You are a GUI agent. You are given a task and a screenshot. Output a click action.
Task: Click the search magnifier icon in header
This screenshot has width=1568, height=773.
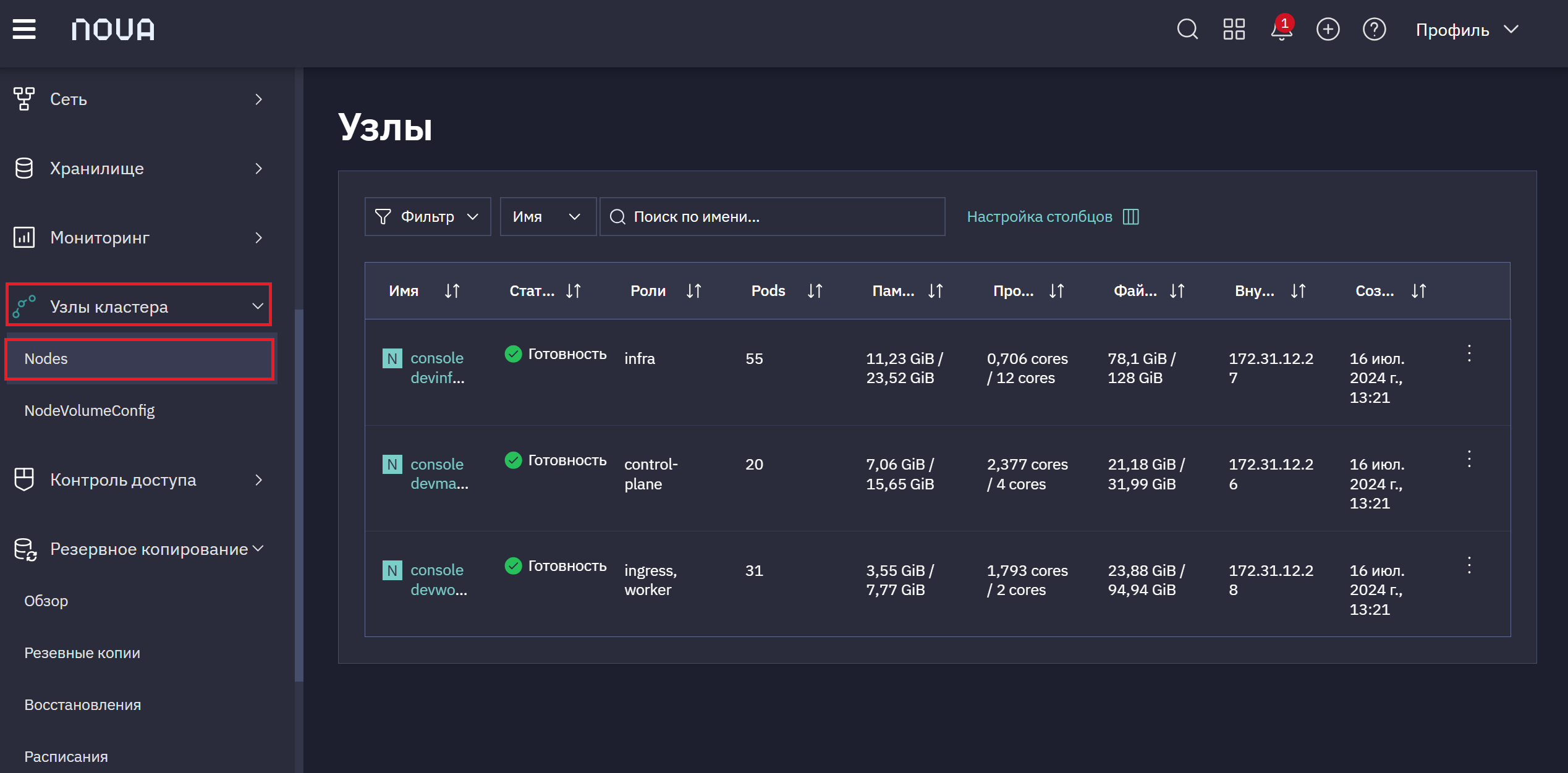1187,29
